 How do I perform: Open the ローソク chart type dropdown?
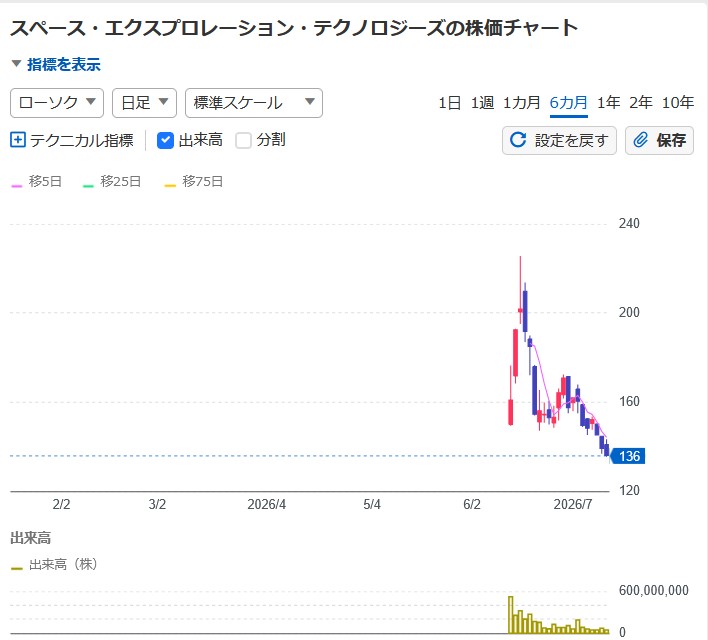[57, 103]
